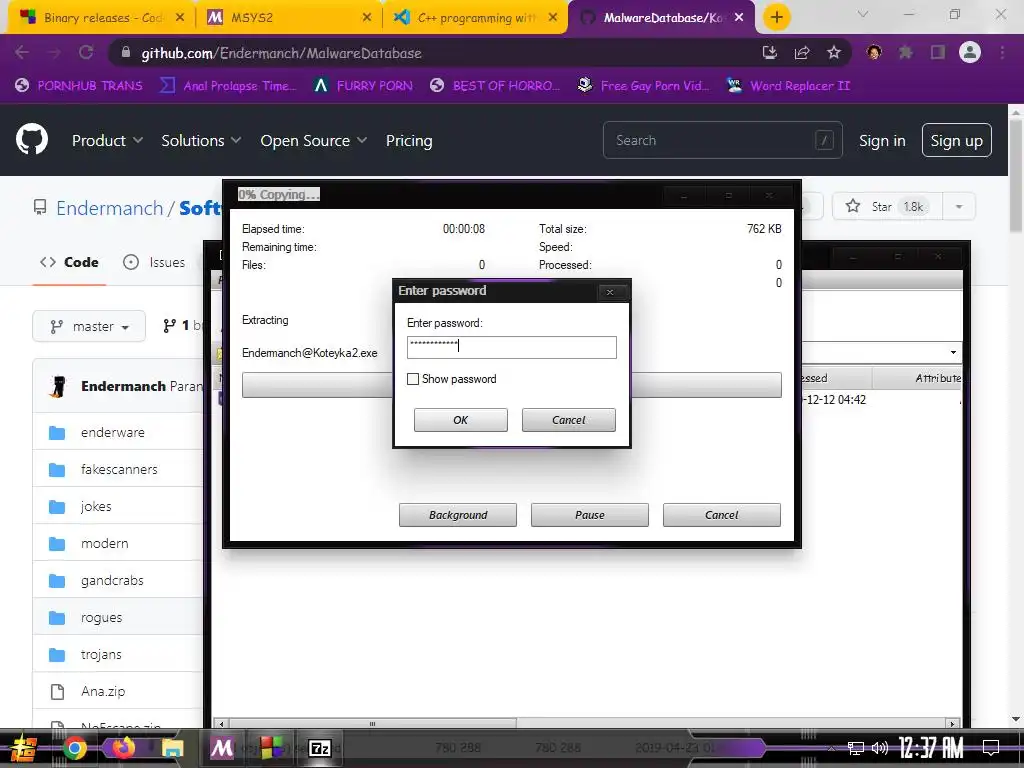The width and height of the screenshot is (1024, 768).
Task: Open the enderware folder
Action: click(x=113, y=432)
